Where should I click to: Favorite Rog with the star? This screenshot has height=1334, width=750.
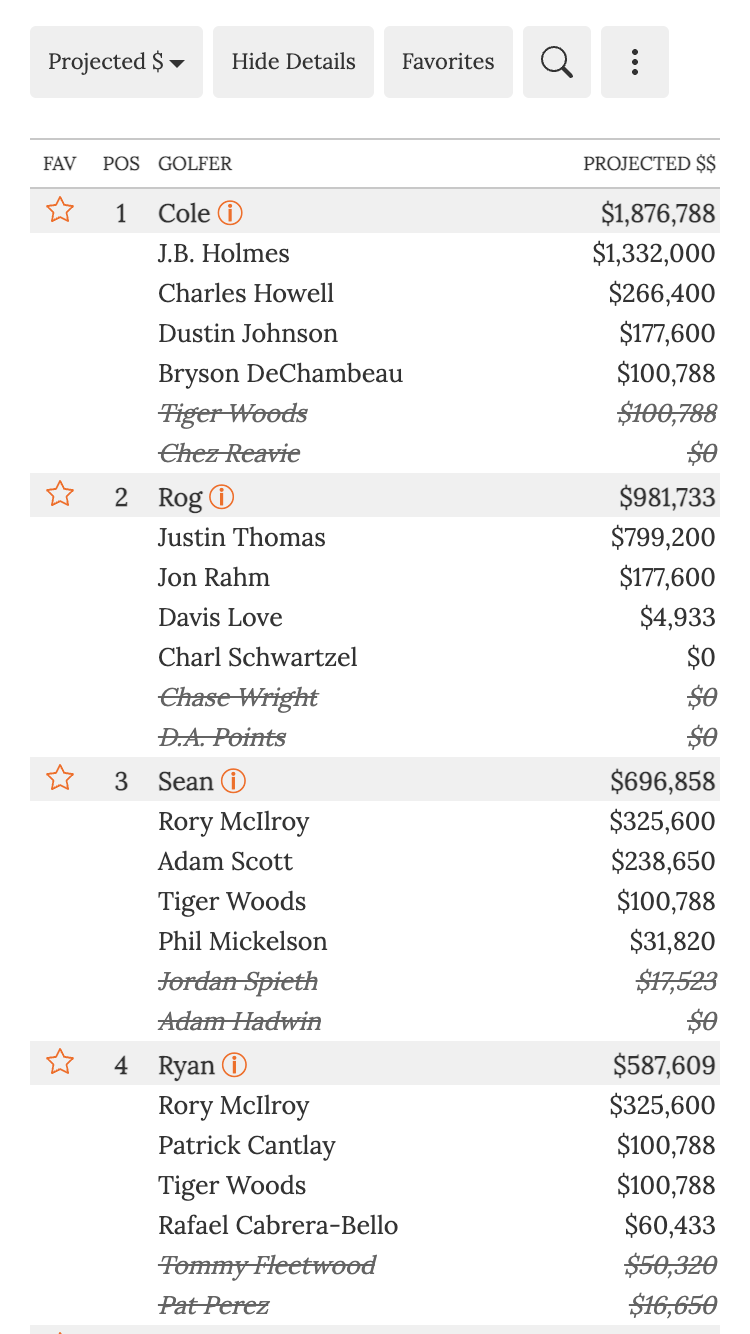(60, 494)
